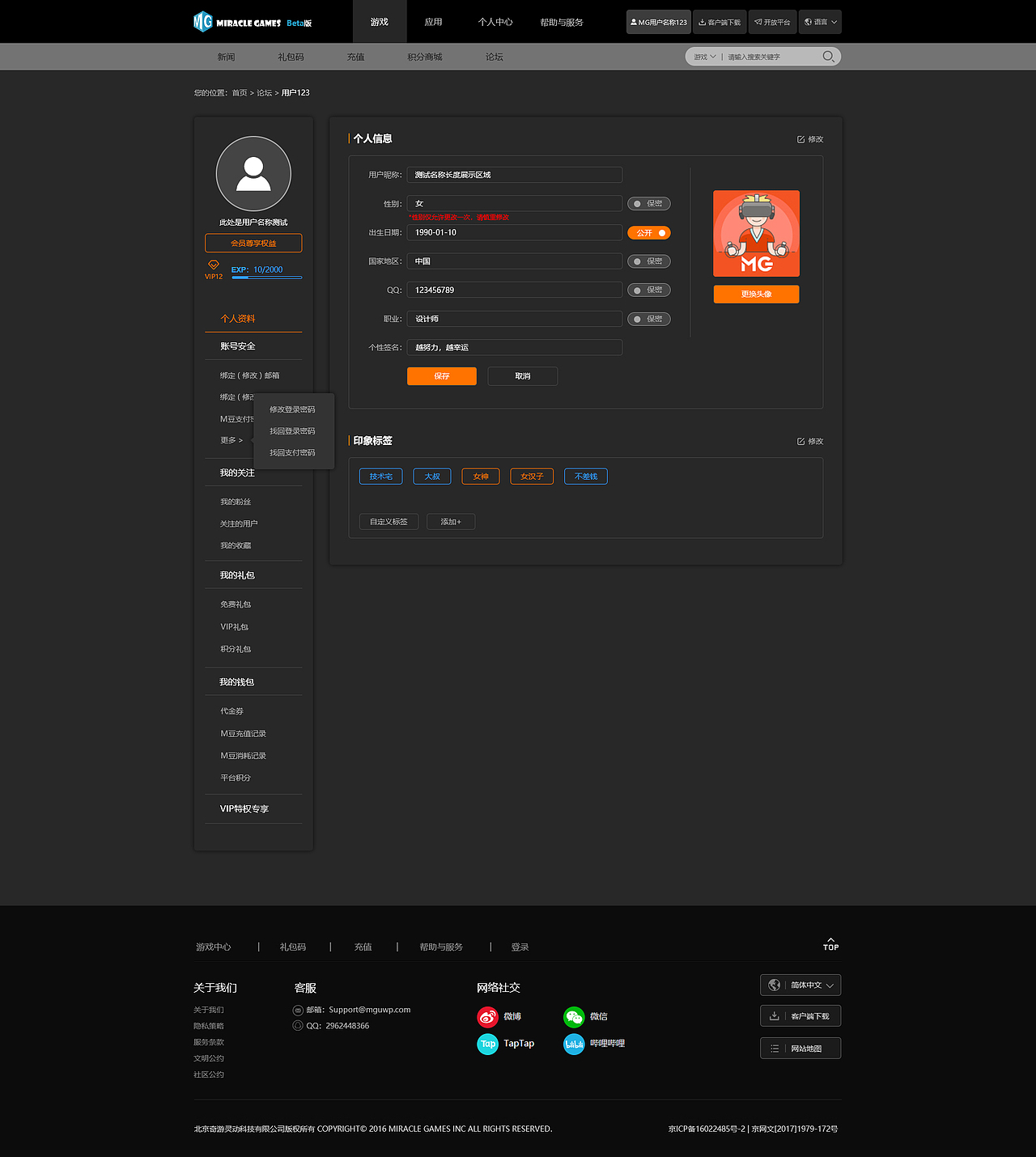The height and width of the screenshot is (1157, 1036).
Task: Click 论坛 in the breadcrumb
Action: [265, 93]
